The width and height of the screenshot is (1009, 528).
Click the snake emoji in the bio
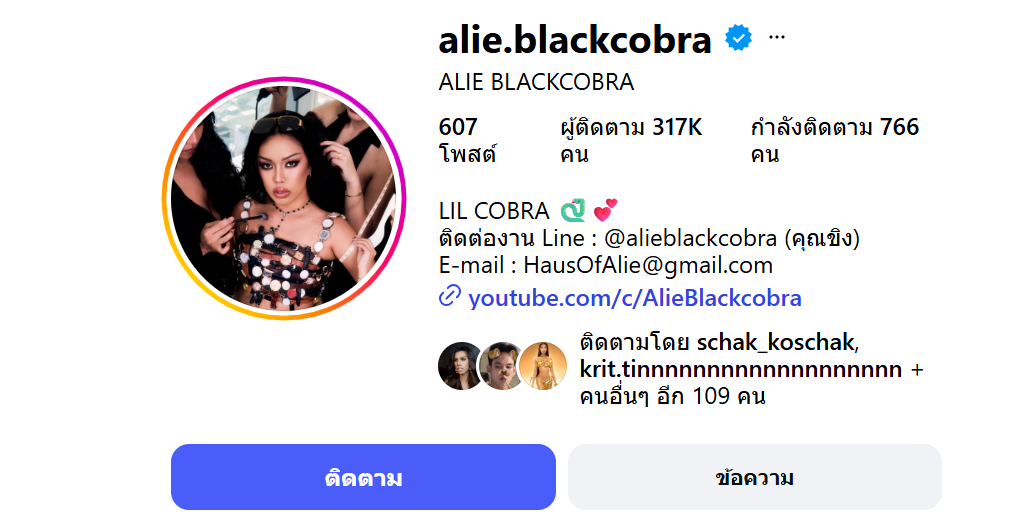[572, 210]
